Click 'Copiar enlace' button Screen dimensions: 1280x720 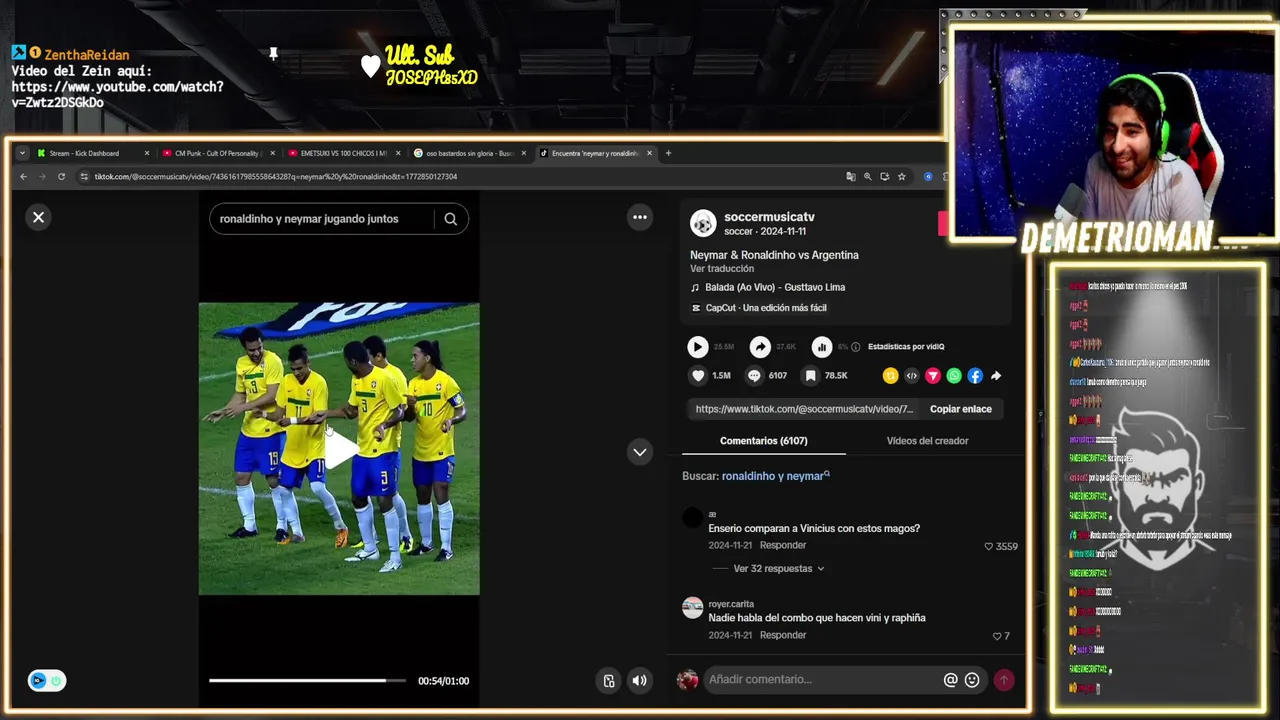coord(961,409)
